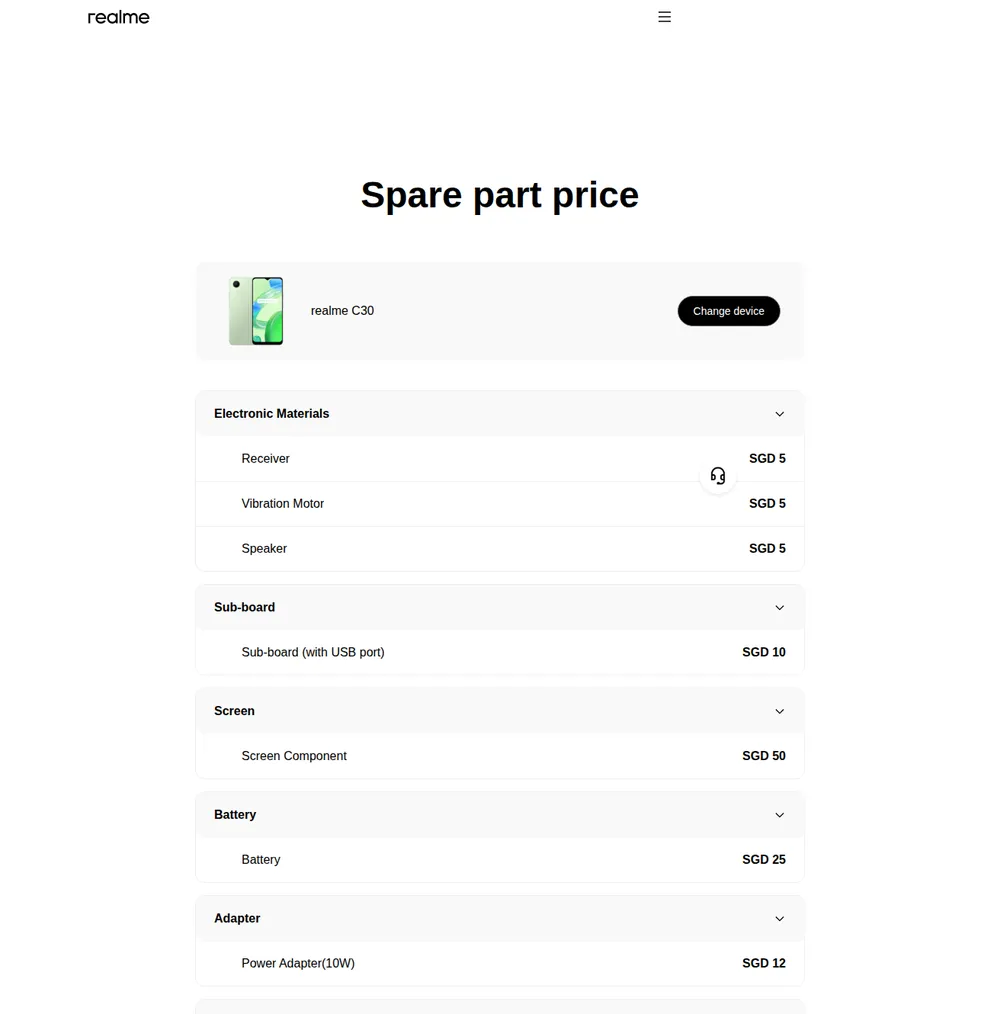Viewport: 1000px width, 1014px height.
Task: Click the realme C30 phone image
Action: (x=256, y=311)
